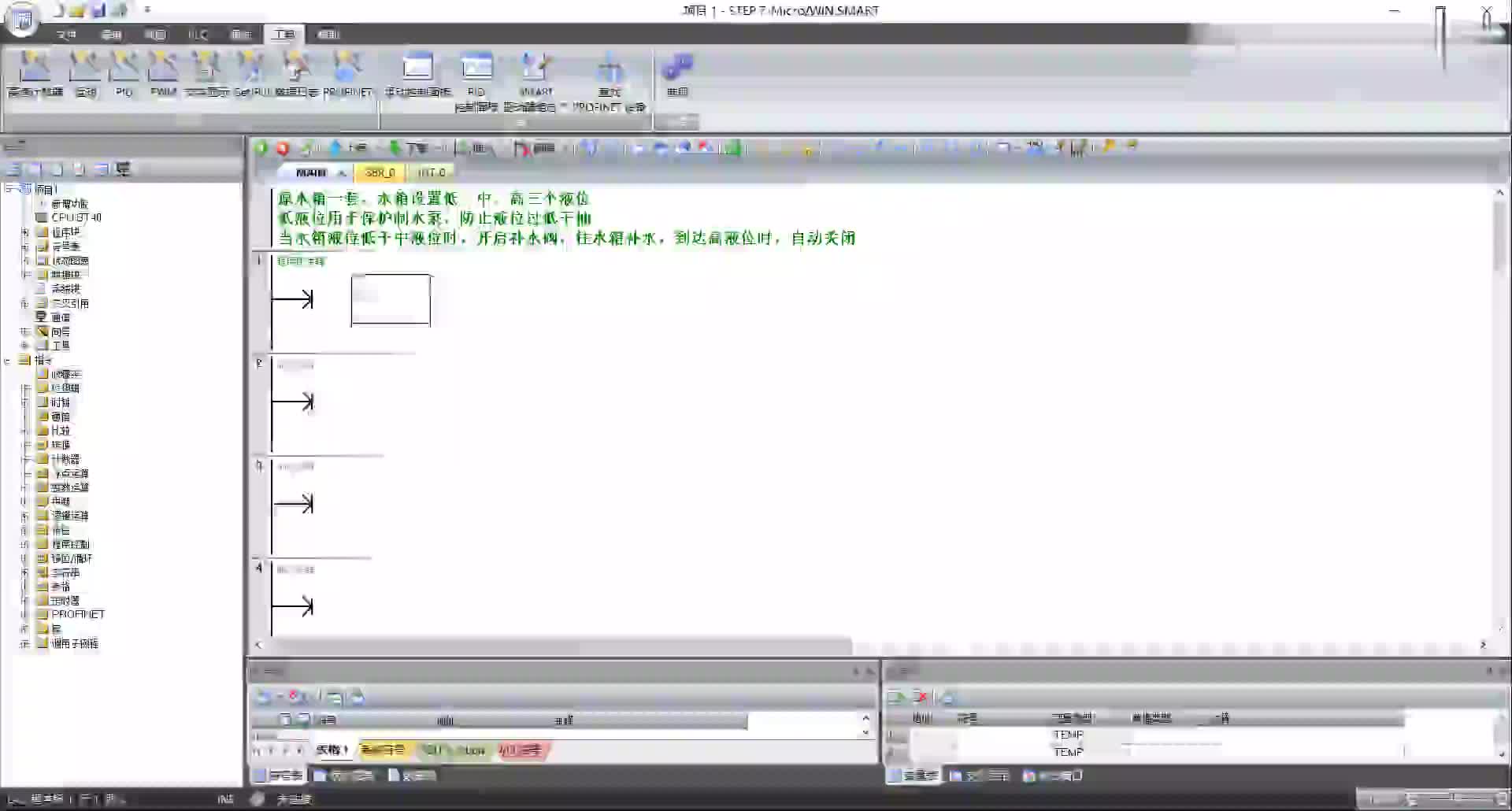The height and width of the screenshot is (811, 1512).
Task: Select the POU Symbols tab
Action: pyautogui.click(x=454, y=750)
